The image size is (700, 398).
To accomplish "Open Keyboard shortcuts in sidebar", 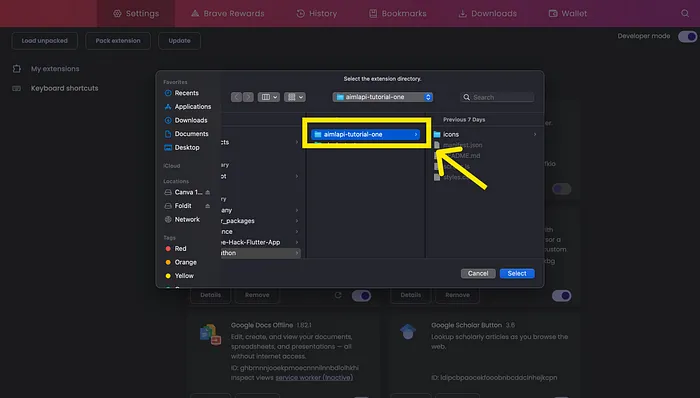I will click(64, 88).
